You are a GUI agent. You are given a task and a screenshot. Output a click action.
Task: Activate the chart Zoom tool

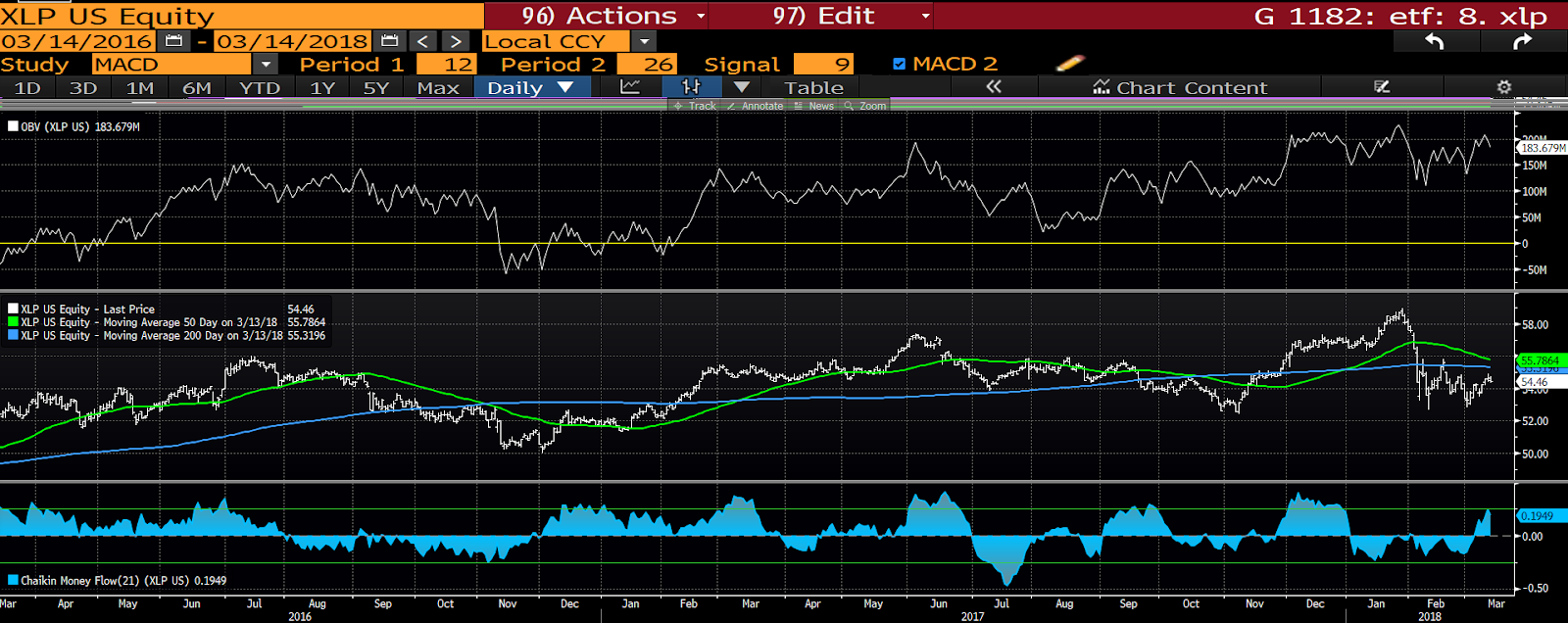(x=865, y=106)
